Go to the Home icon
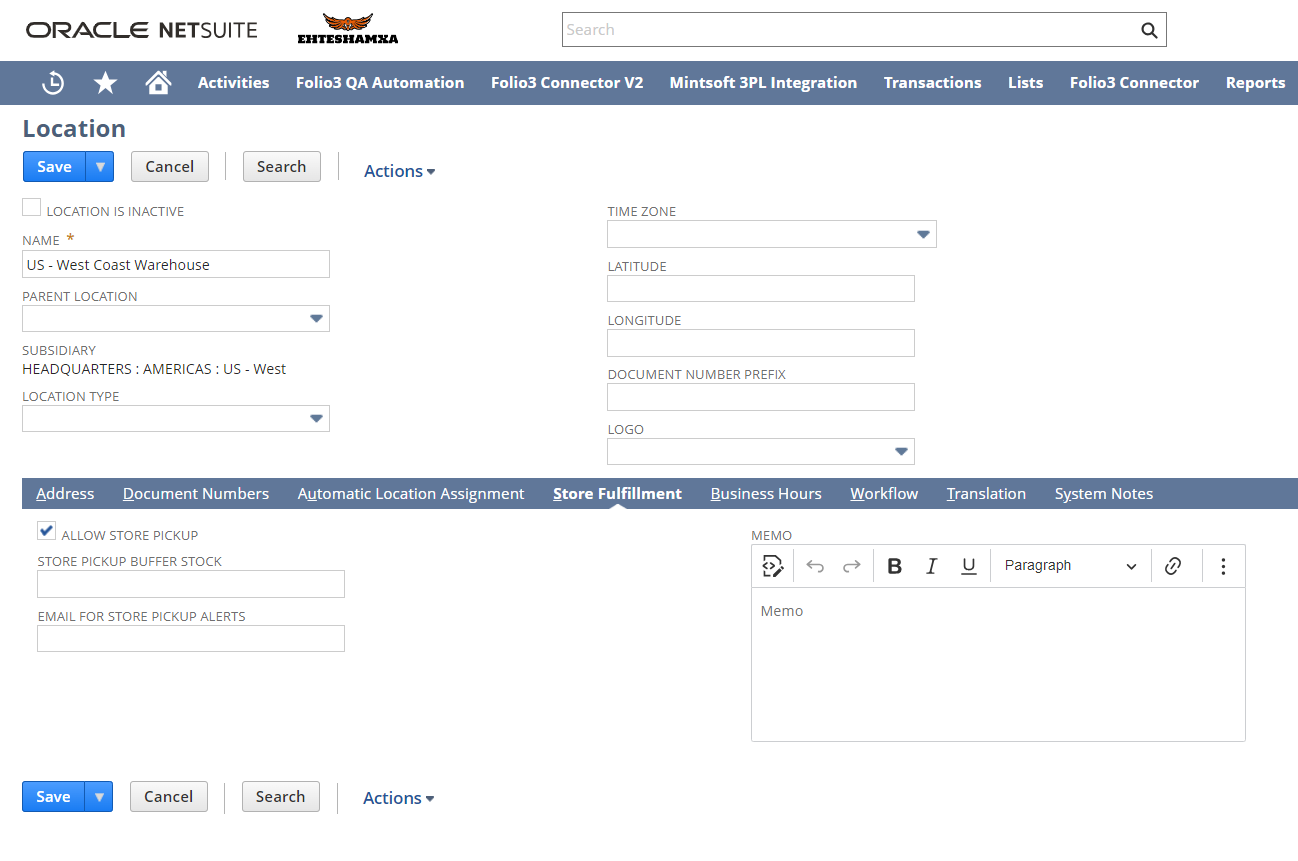 click(158, 83)
